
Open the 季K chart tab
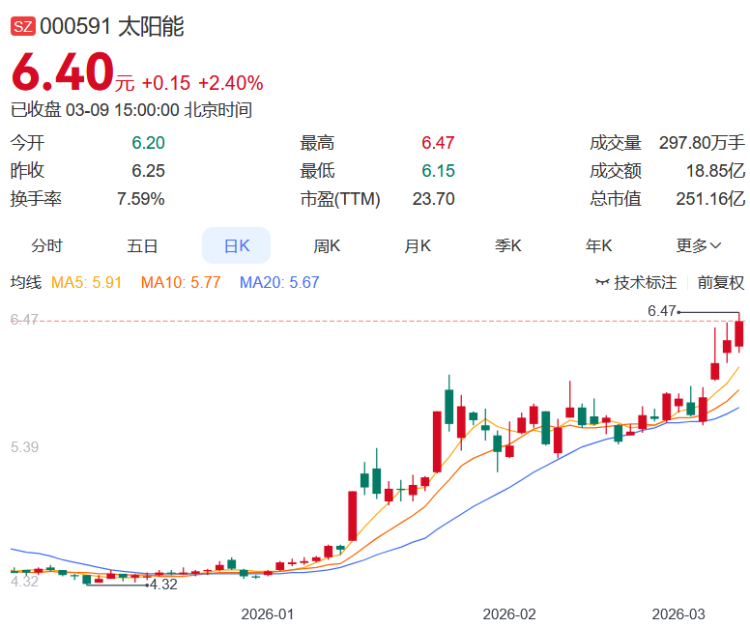[508, 246]
